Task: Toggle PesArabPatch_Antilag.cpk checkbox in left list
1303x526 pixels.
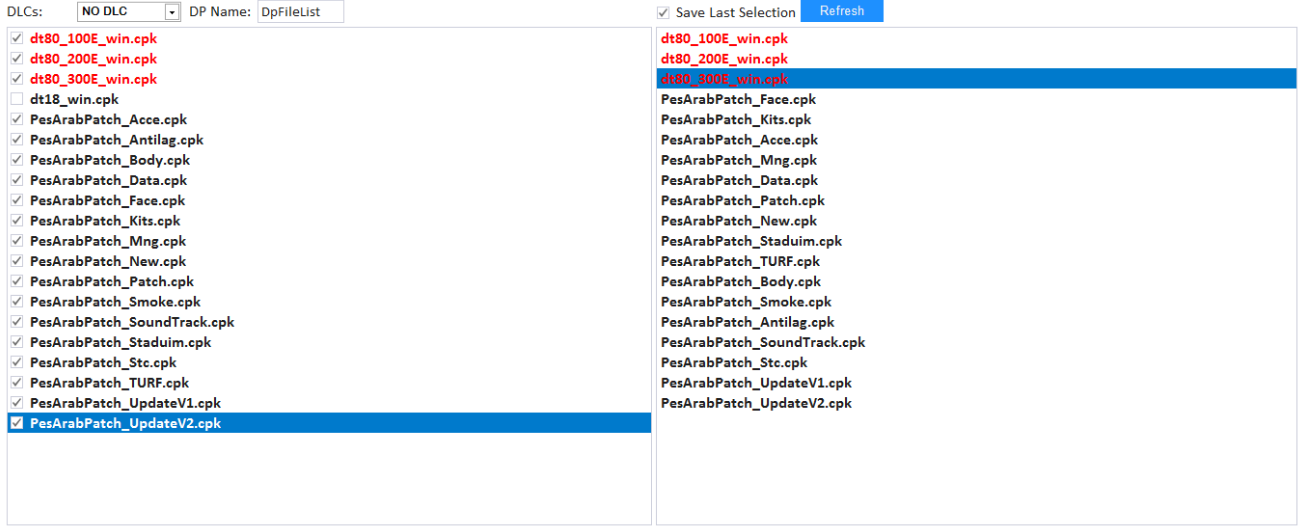Action: pyautogui.click(x=16, y=139)
